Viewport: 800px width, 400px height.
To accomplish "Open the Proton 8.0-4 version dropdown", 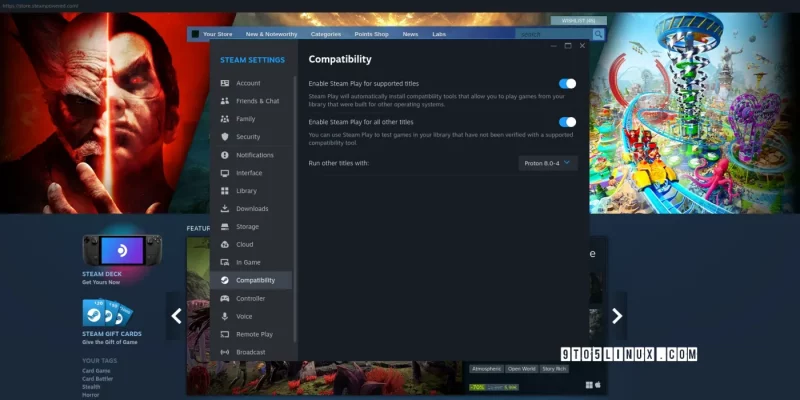I will 548,163.
